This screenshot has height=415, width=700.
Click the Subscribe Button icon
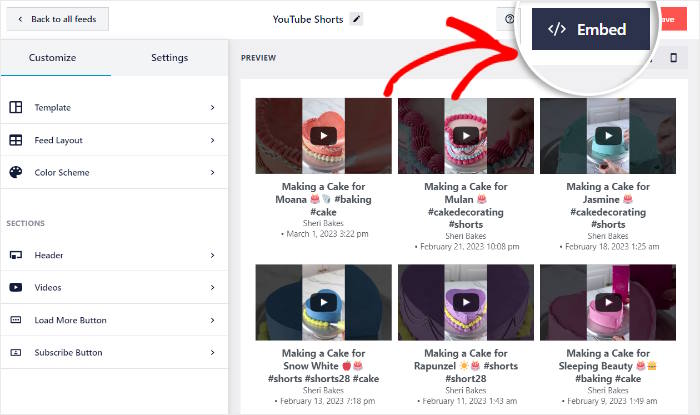click(x=16, y=353)
